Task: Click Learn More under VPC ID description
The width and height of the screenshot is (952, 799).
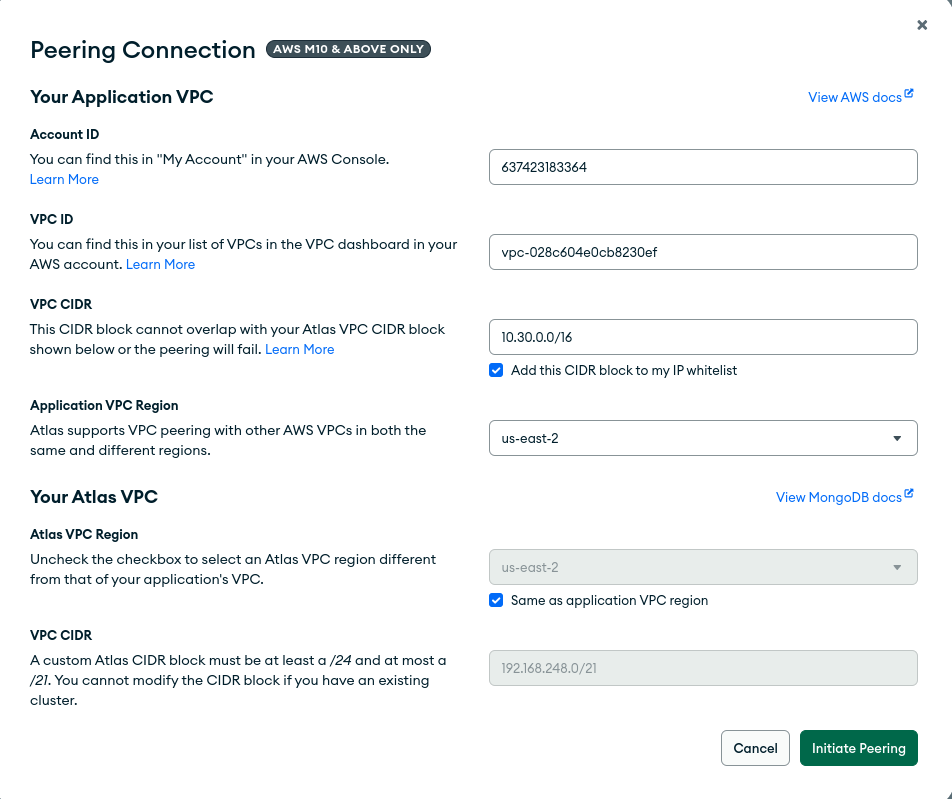Action: 160,264
